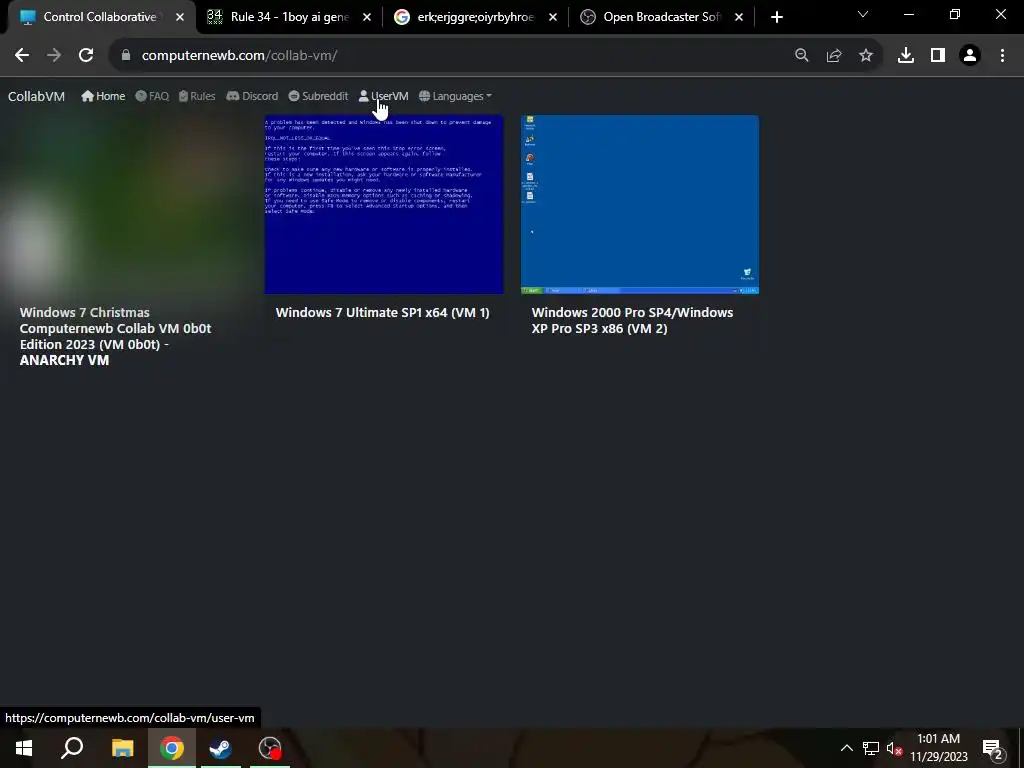Click the Windows 2000 Pro SP4 title
The height and width of the screenshot is (768, 1024).
click(x=632, y=321)
